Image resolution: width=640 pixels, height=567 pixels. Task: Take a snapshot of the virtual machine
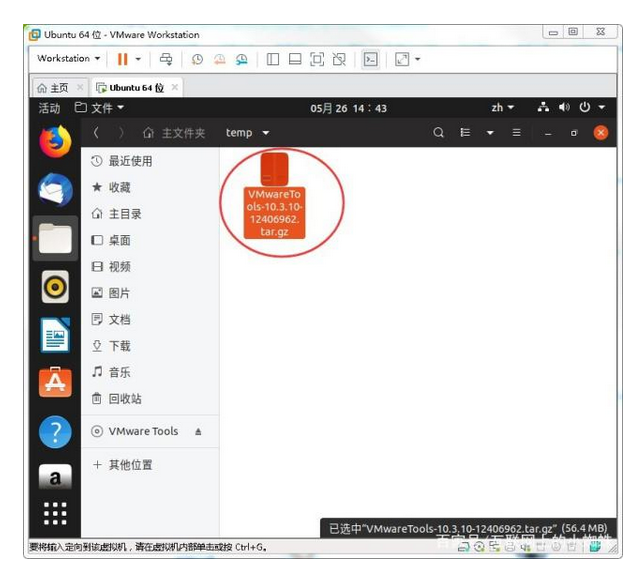(x=197, y=60)
